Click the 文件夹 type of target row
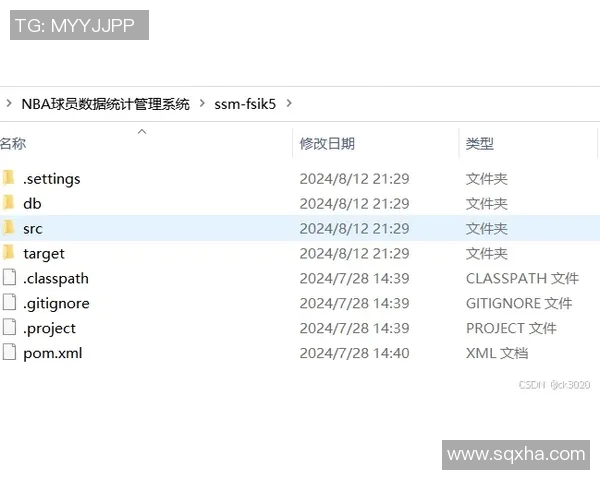 [x=487, y=253]
